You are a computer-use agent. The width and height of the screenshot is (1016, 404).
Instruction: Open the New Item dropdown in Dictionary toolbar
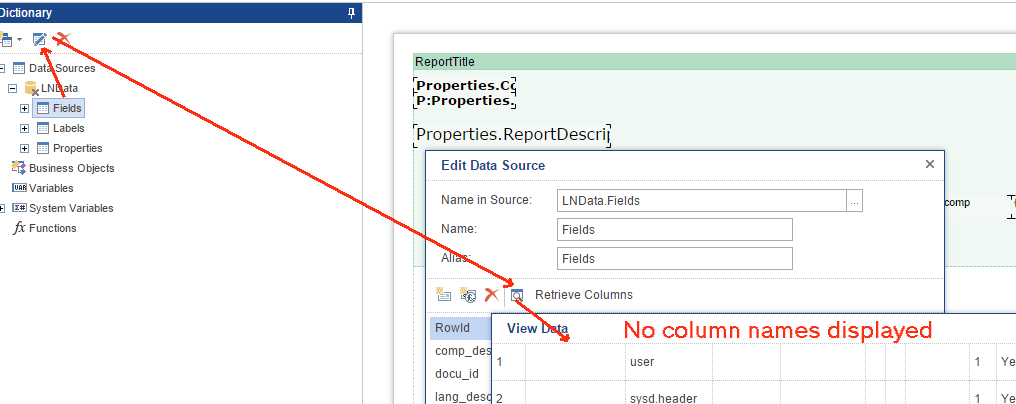pyautogui.click(x=19, y=40)
